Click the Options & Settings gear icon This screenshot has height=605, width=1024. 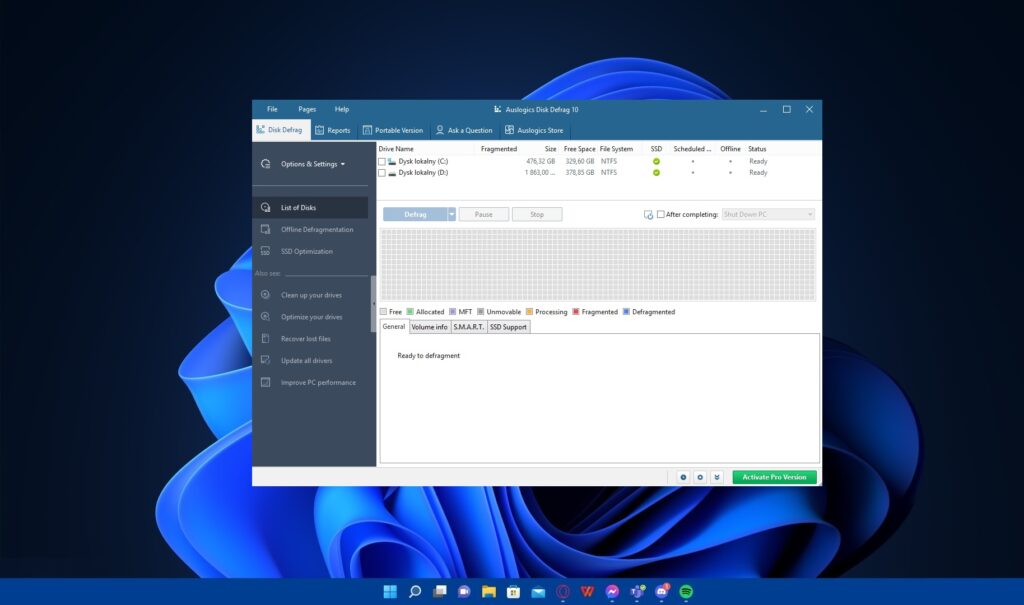pyautogui.click(x=266, y=164)
